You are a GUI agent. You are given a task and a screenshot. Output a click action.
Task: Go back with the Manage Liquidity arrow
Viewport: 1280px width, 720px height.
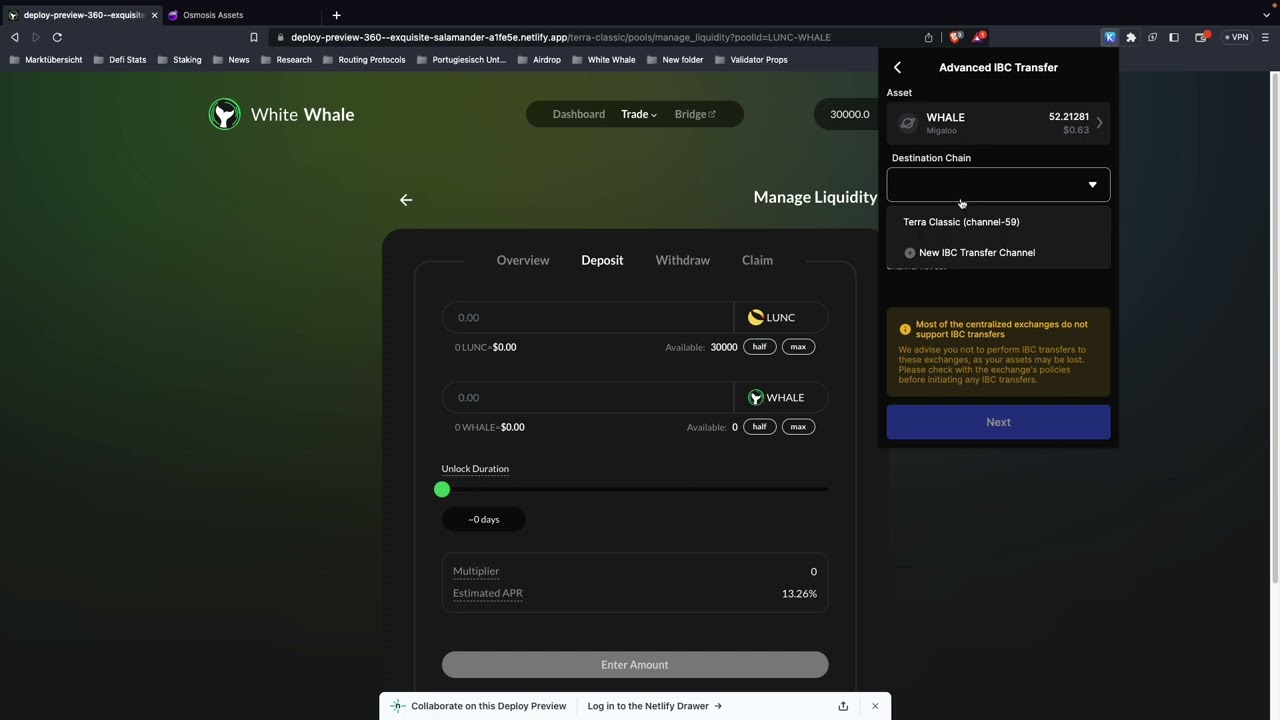(x=406, y=200)
